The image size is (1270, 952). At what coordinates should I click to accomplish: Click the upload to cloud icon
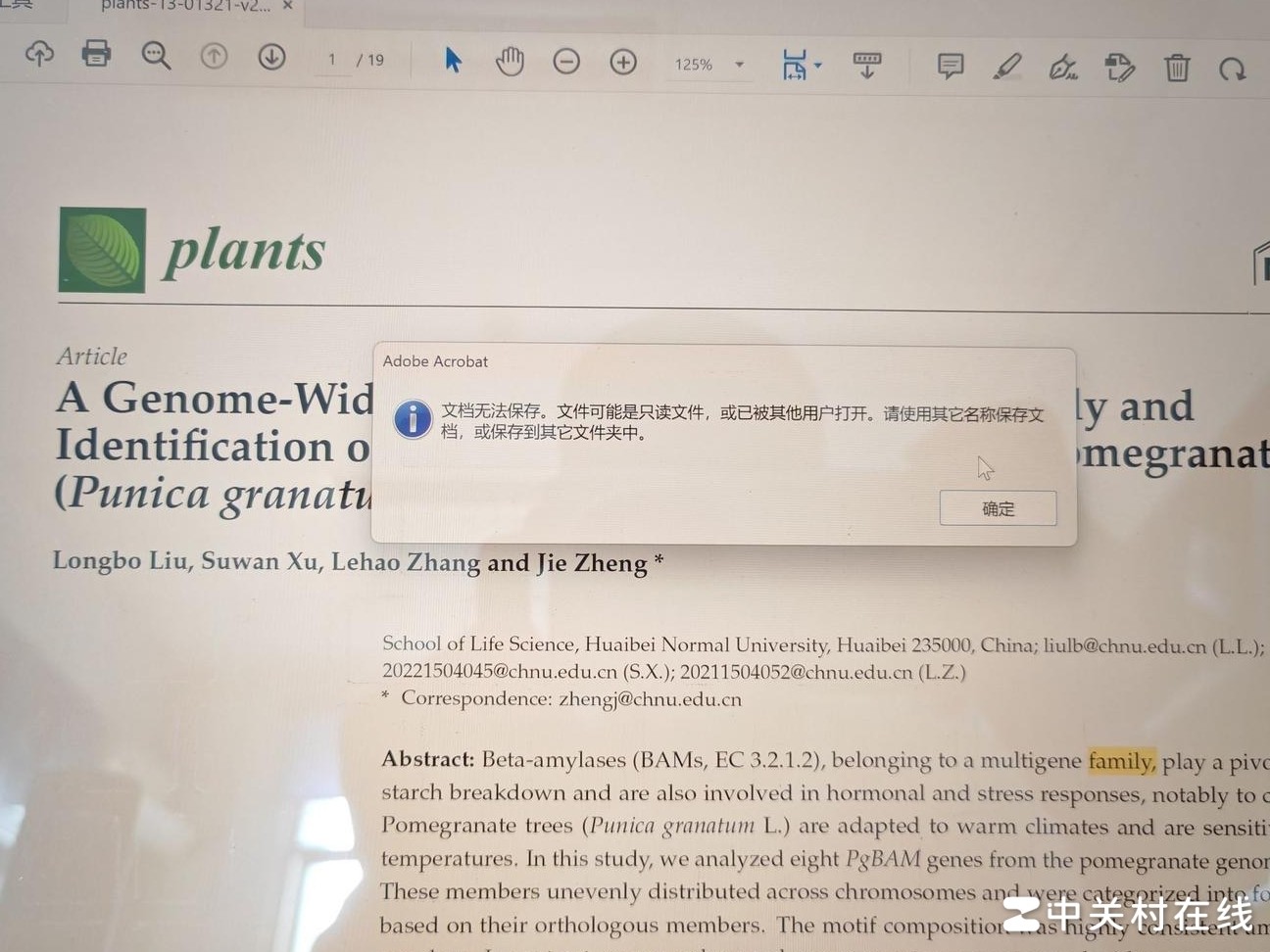coord(39,54)
